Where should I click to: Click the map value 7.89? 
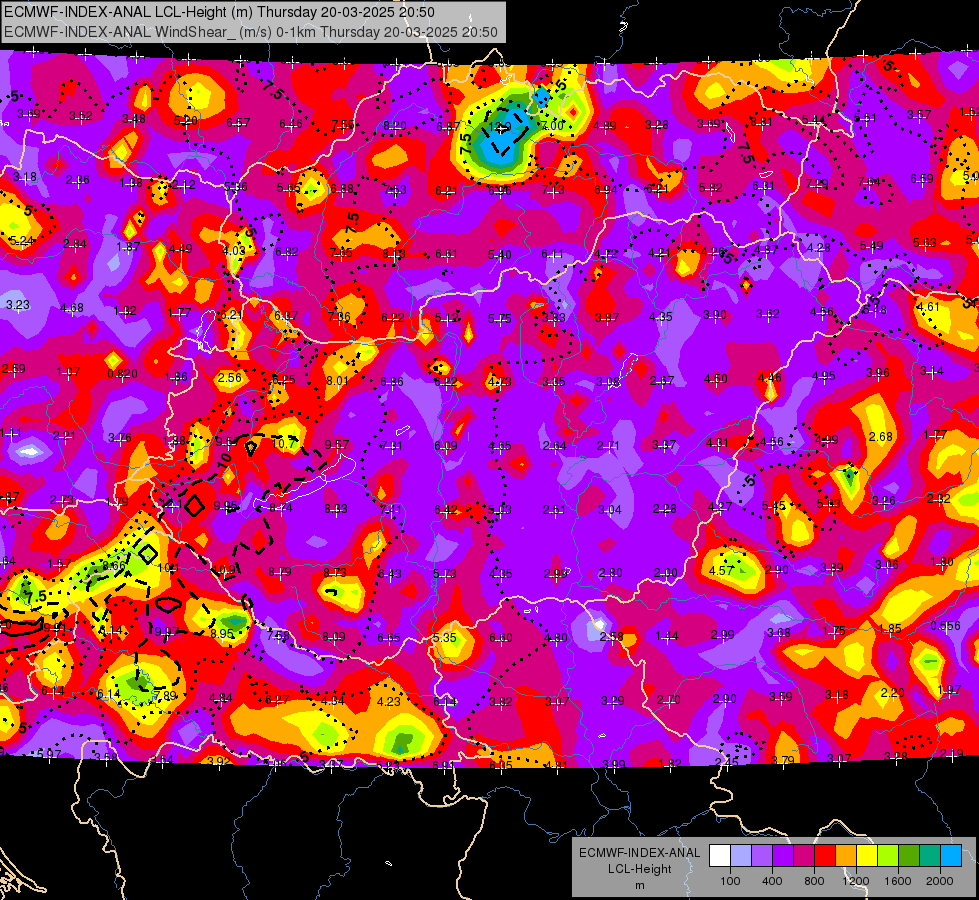pyautogui.click(x=165, y=695)
